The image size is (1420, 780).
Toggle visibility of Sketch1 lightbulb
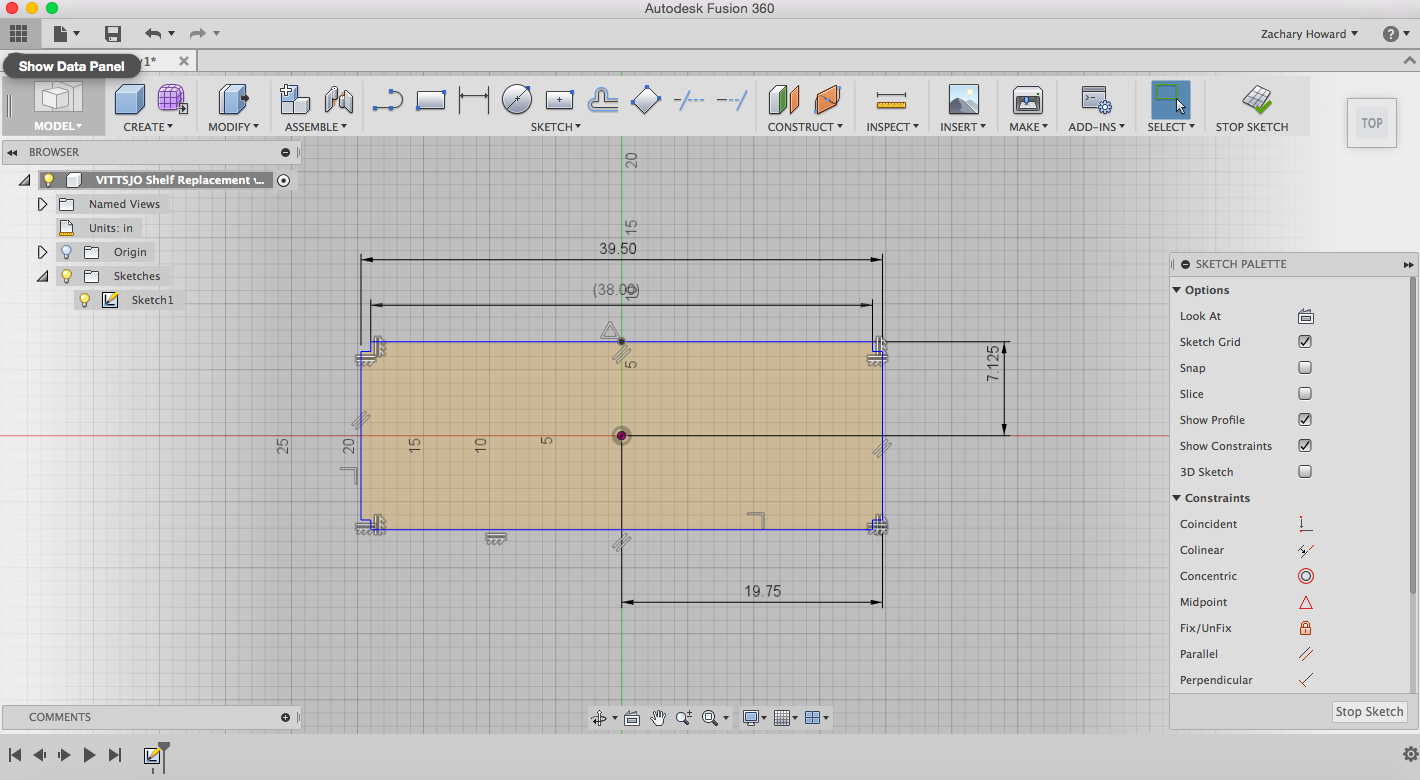tap(85, 299)
